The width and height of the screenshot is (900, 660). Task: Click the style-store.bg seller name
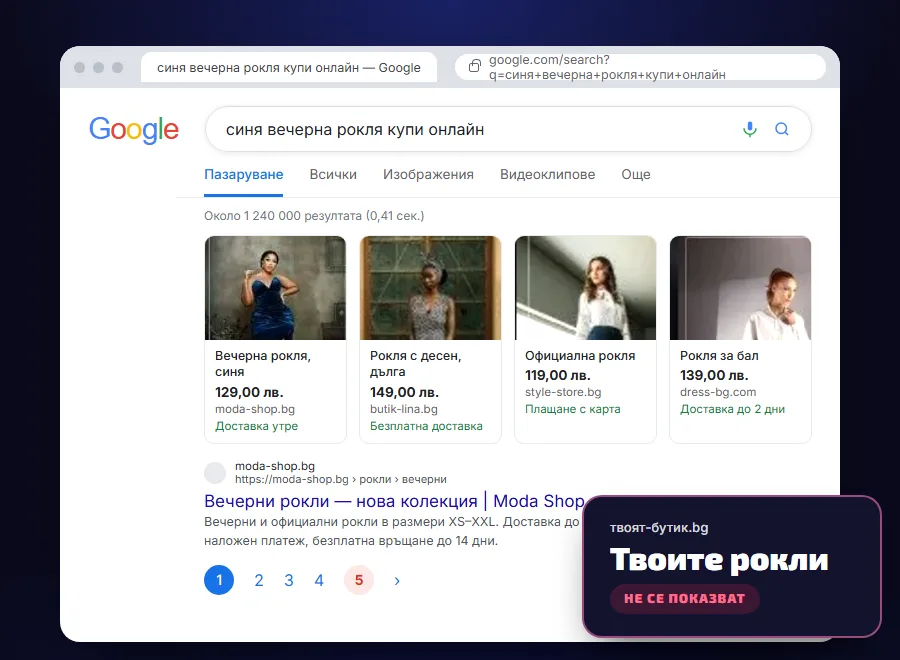coord(563,392)
